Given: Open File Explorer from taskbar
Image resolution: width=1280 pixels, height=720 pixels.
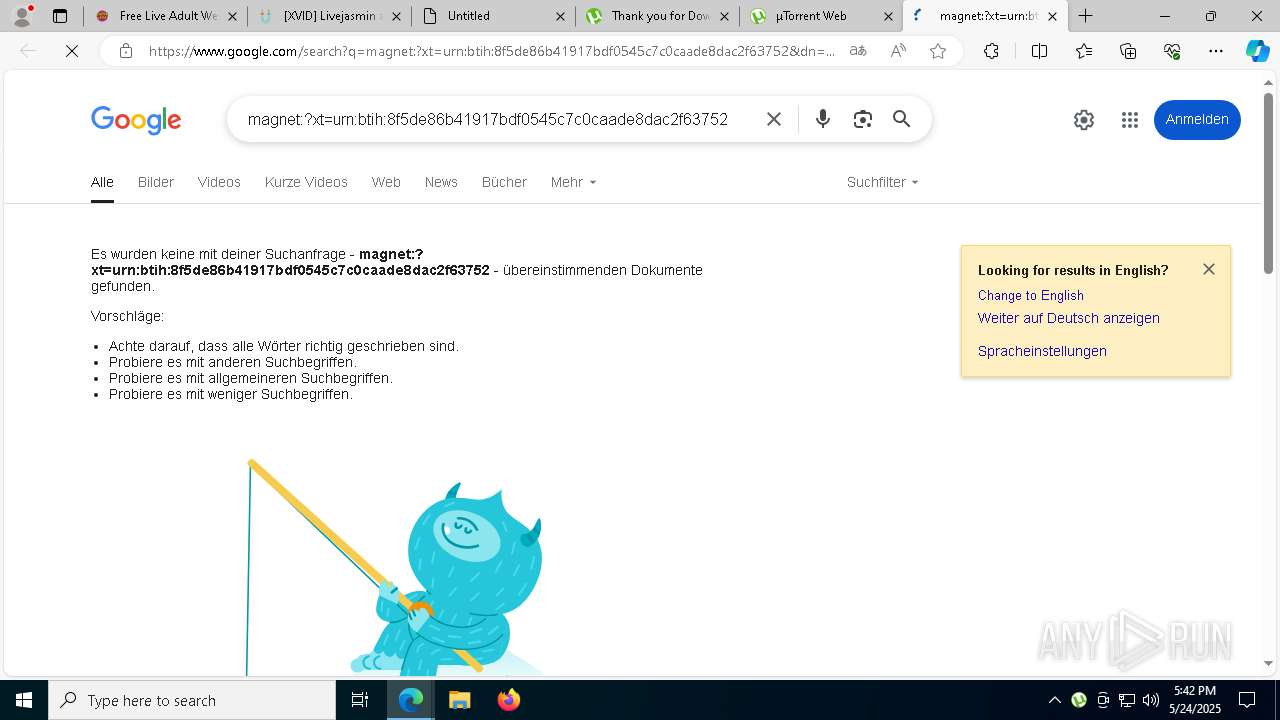Looking at the screenshot, I should click(x=459, y=700).
